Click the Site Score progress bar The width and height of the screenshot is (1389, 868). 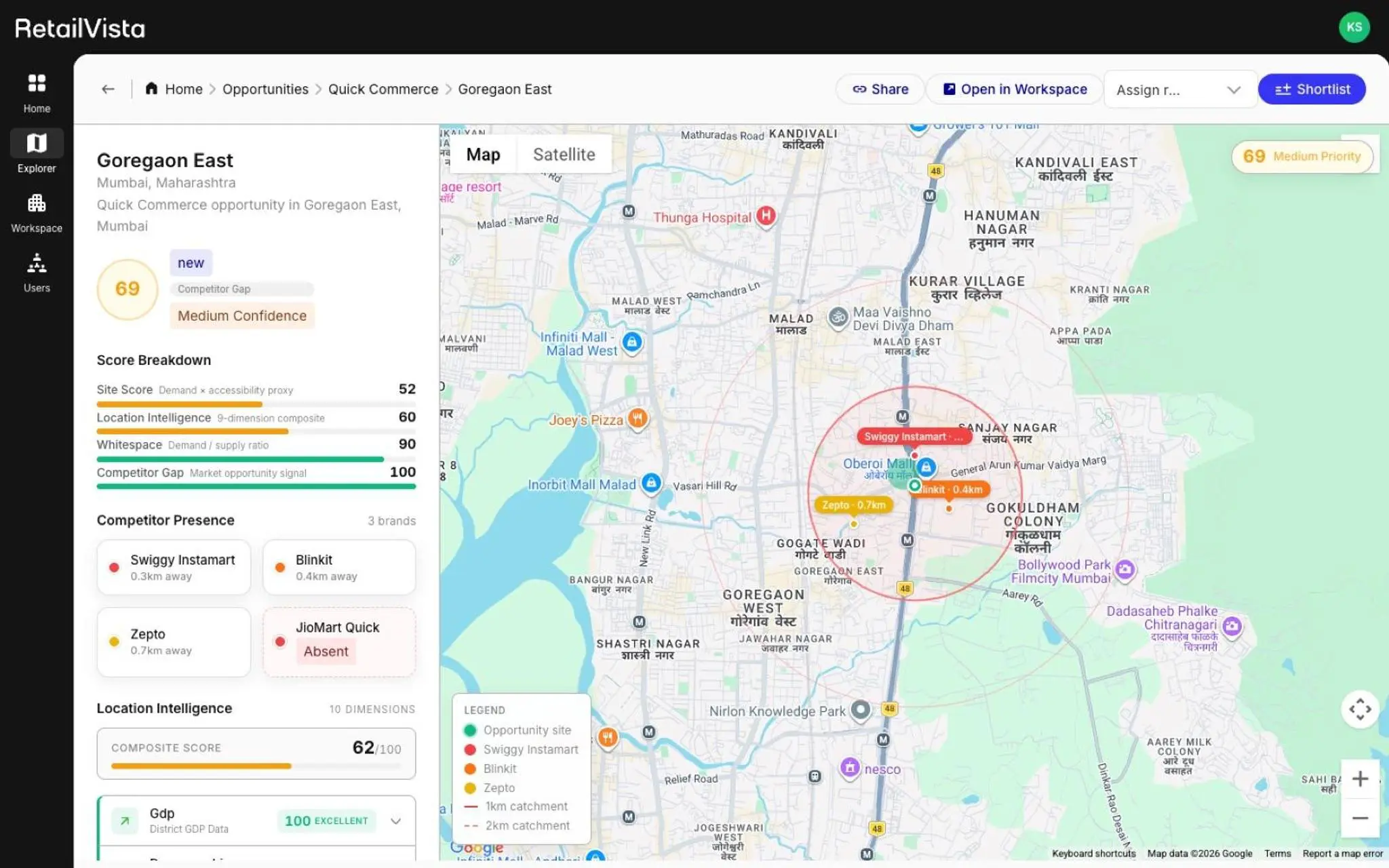pyautogui.click(x=256, y=404)
